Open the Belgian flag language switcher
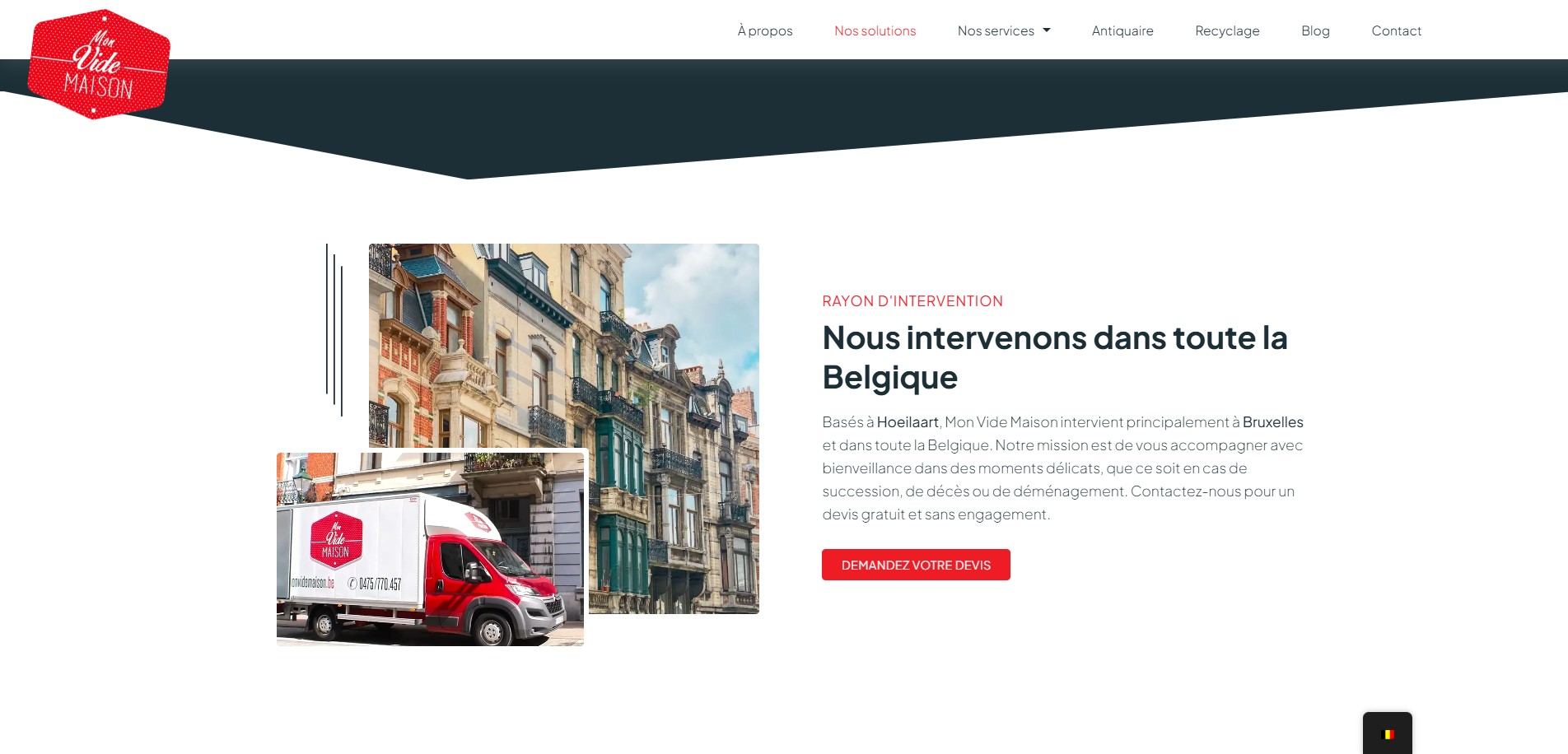 point(1388,733)
